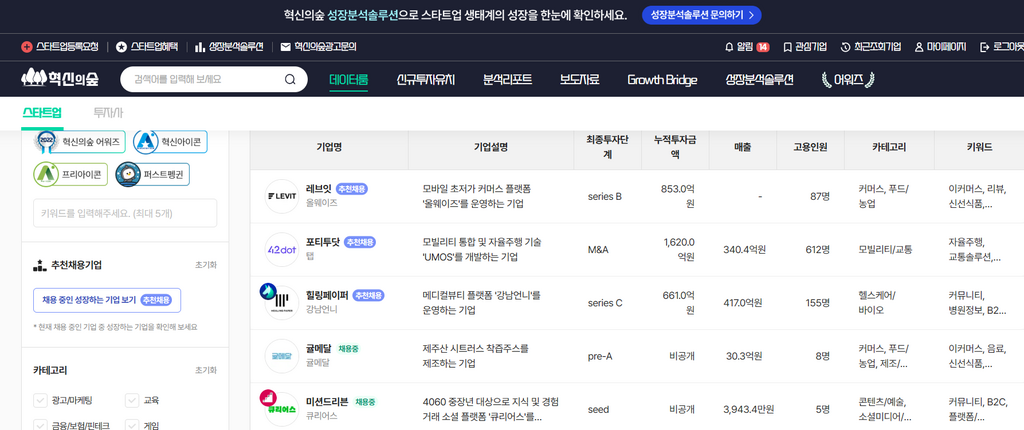Open the 분석리포트 menu
This screenshot has height=430, width=1024.
[507, 80]
